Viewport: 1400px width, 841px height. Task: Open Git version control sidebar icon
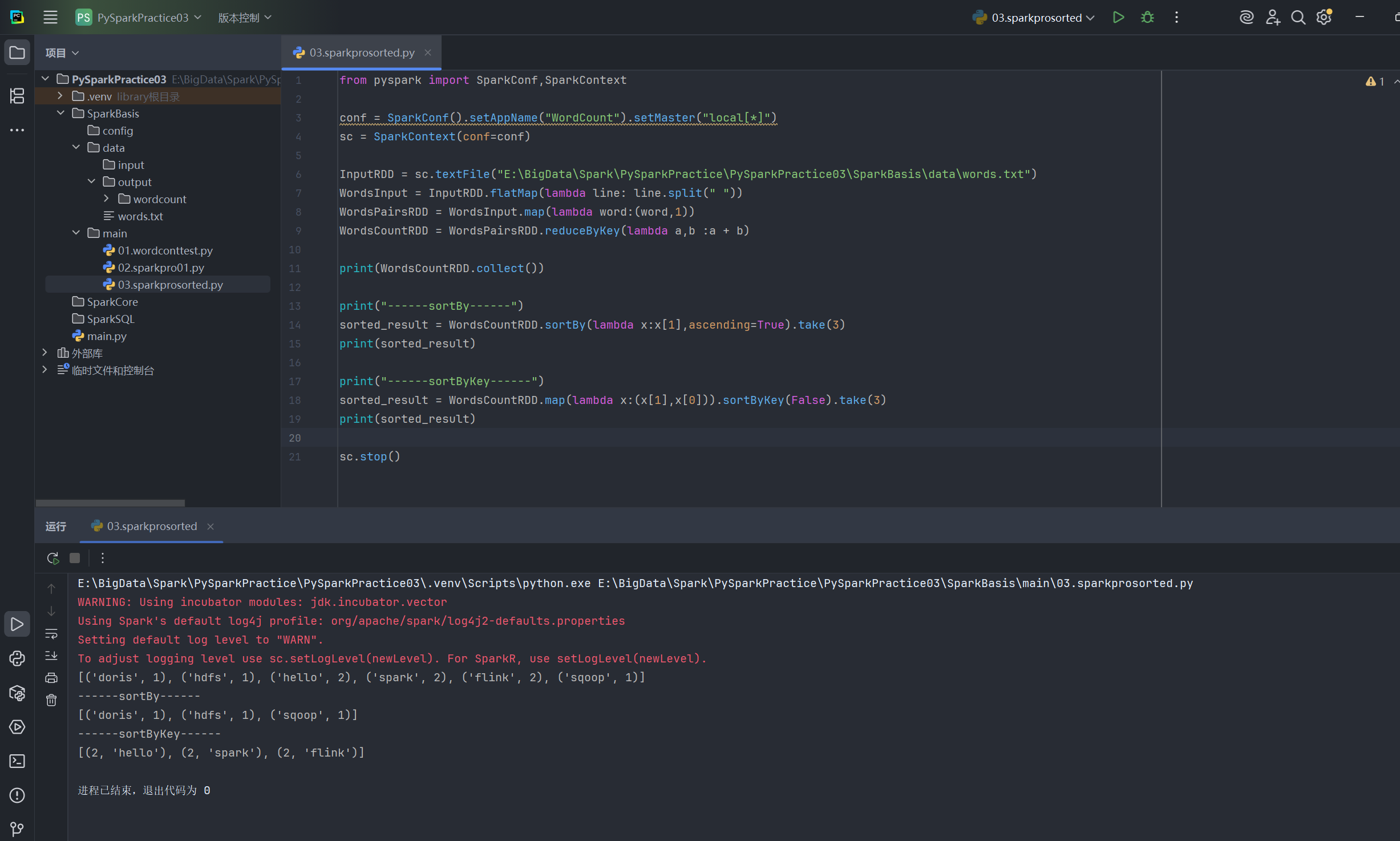[x=17, y=828]
